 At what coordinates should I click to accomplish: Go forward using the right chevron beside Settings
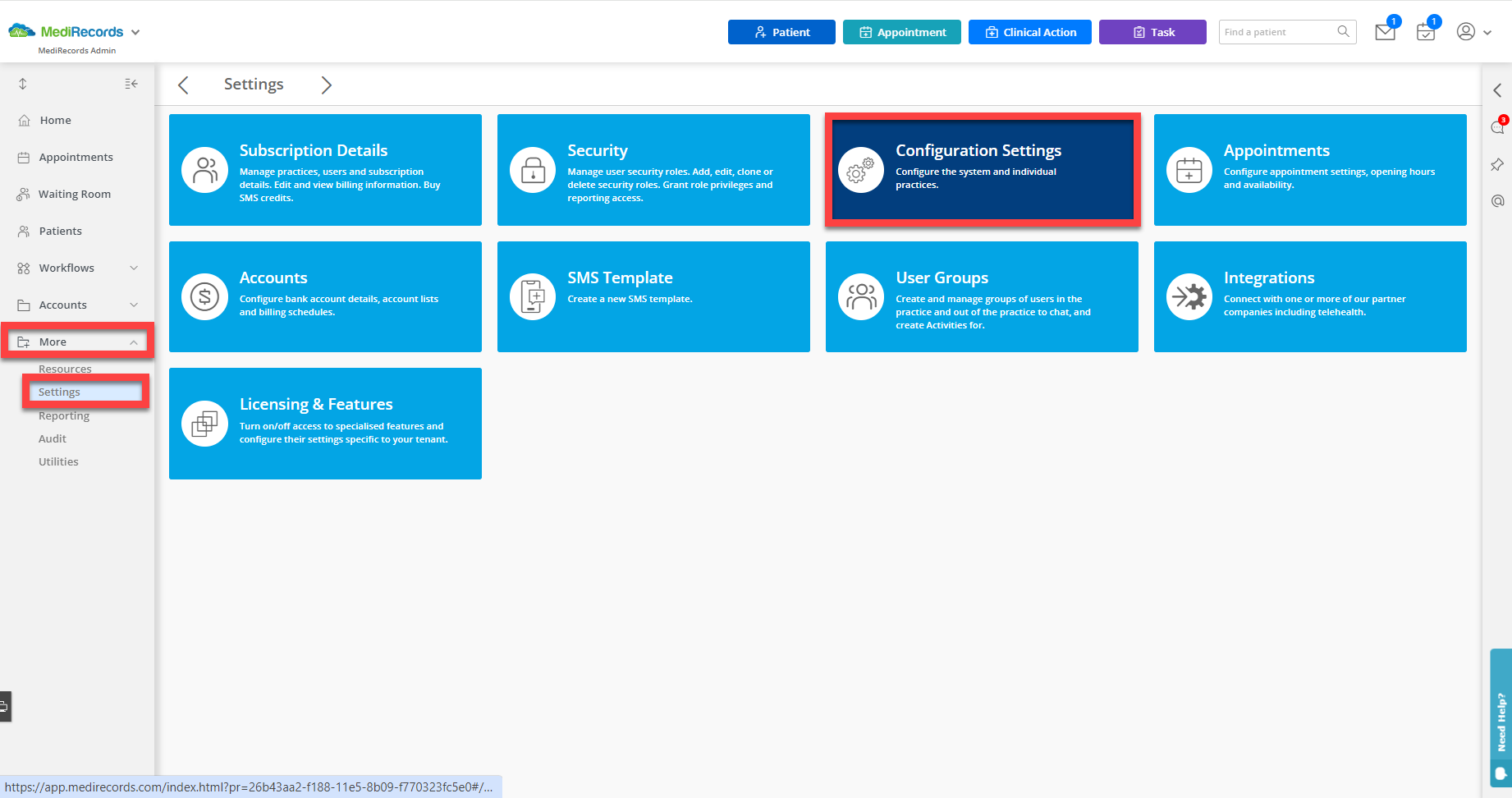pos(326,85)
